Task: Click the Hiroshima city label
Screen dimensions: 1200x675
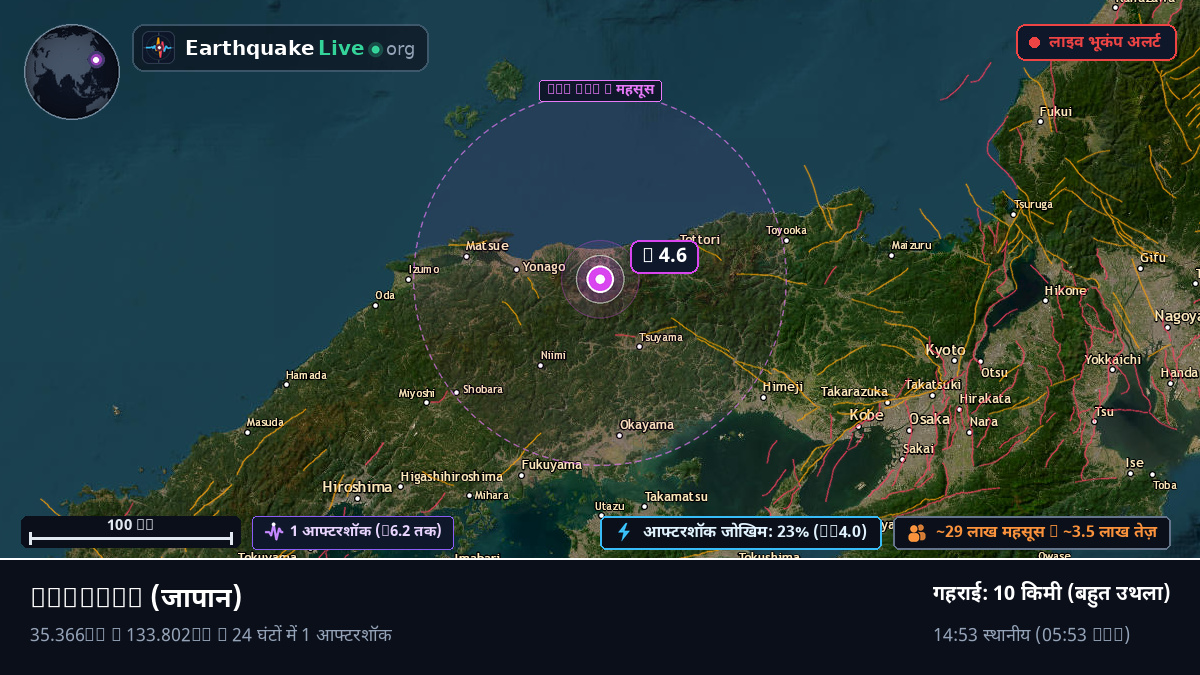Action: [357, 487]
